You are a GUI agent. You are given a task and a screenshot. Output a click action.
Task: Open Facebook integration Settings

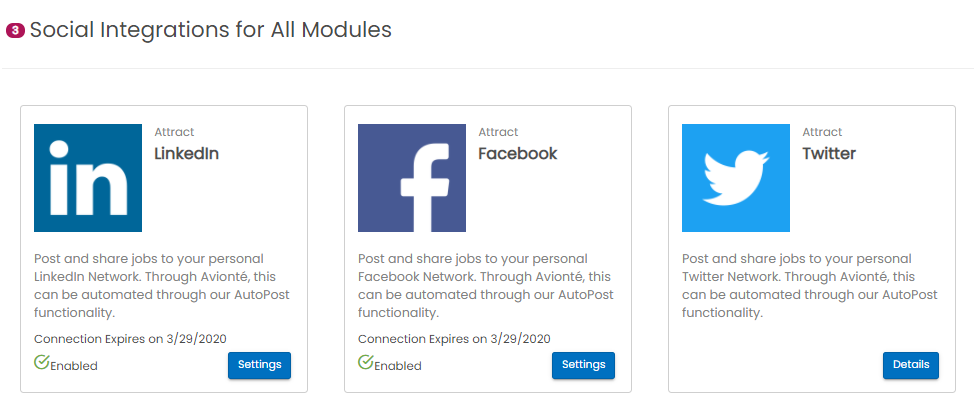click(583, 365)
